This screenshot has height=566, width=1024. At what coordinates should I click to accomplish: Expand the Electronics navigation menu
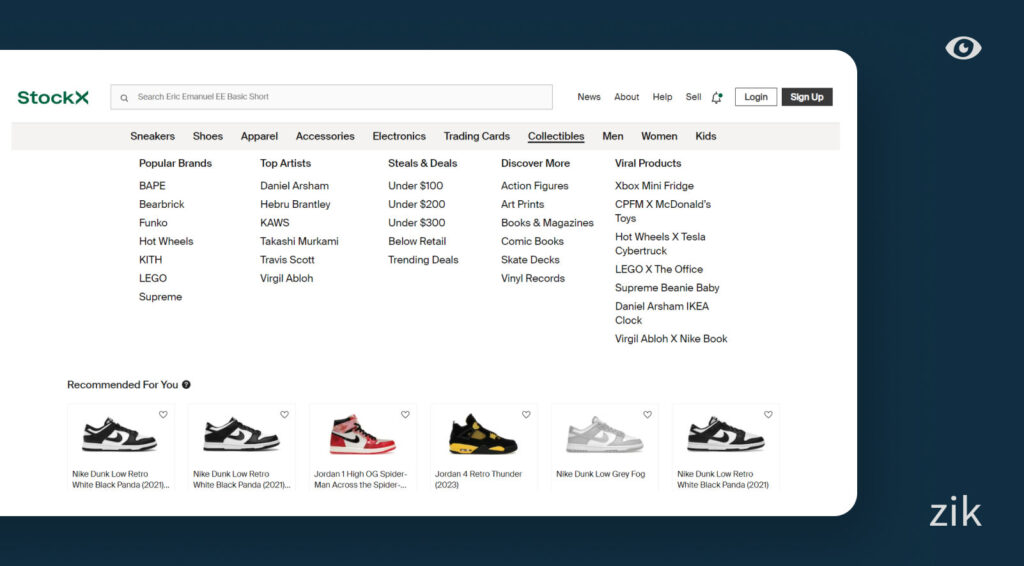coord(399,136)
